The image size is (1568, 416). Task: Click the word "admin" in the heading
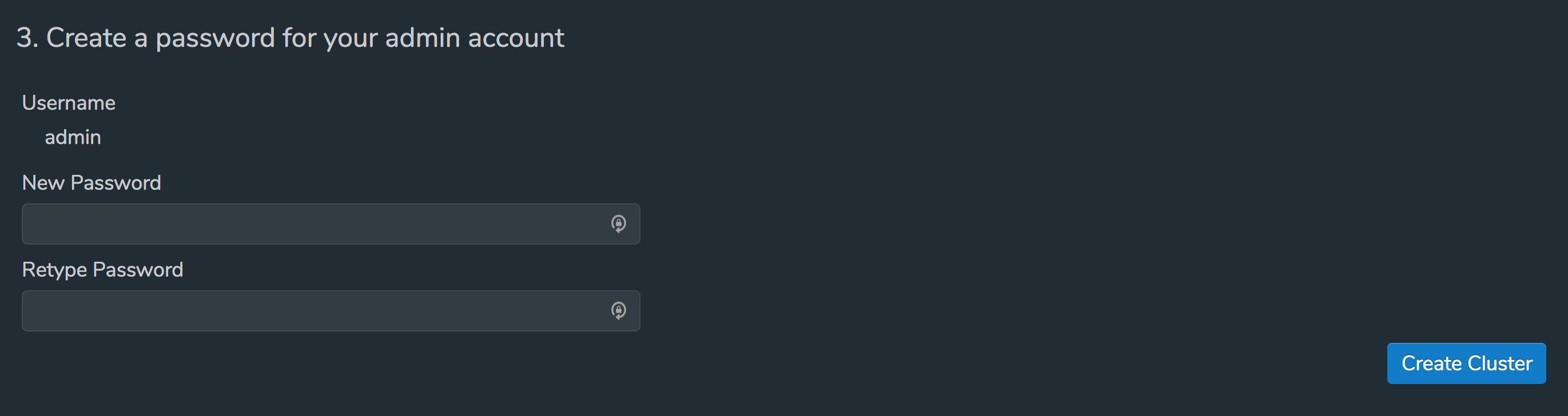click(x=423, y=38)
